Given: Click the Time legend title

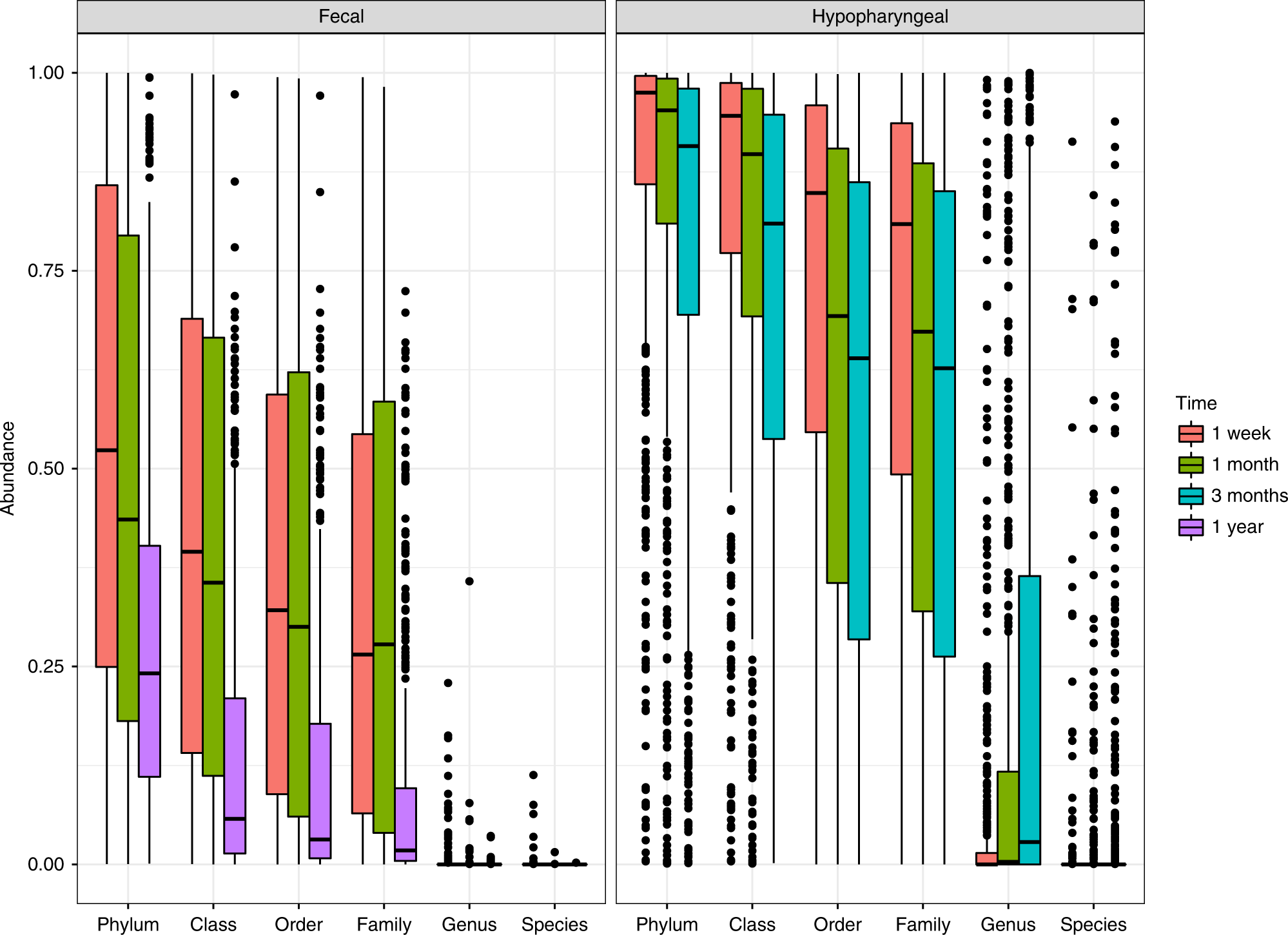Looking at the screenshot, I should (1196, 403).
